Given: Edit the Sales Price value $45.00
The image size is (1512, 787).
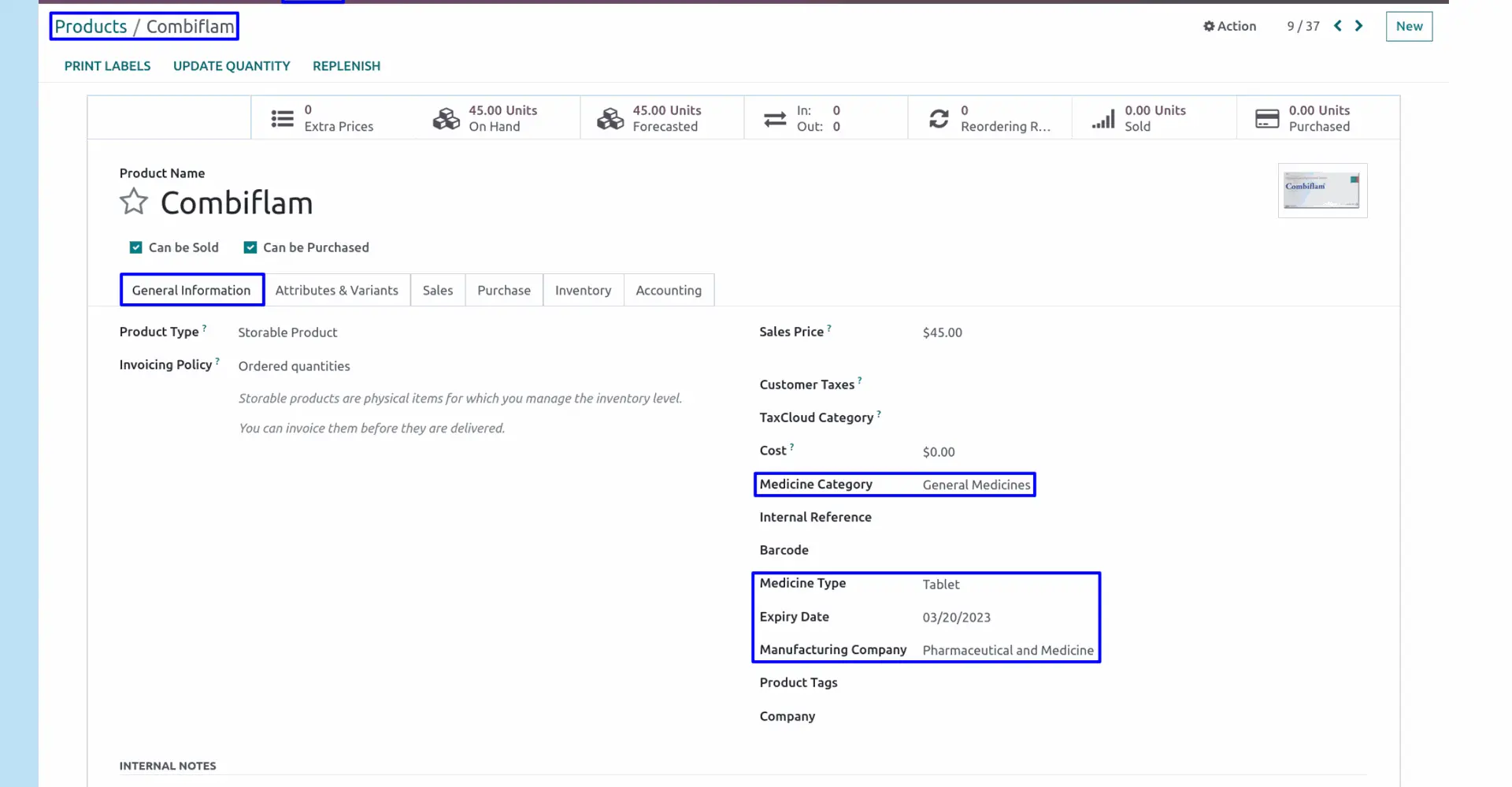Looking at the screenshot, I should (943, 332).
